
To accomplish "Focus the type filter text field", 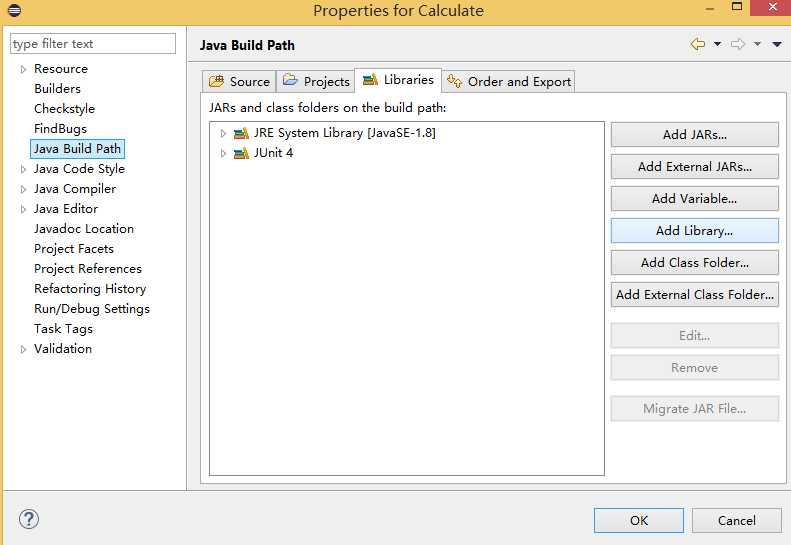I will click(93, 43).
